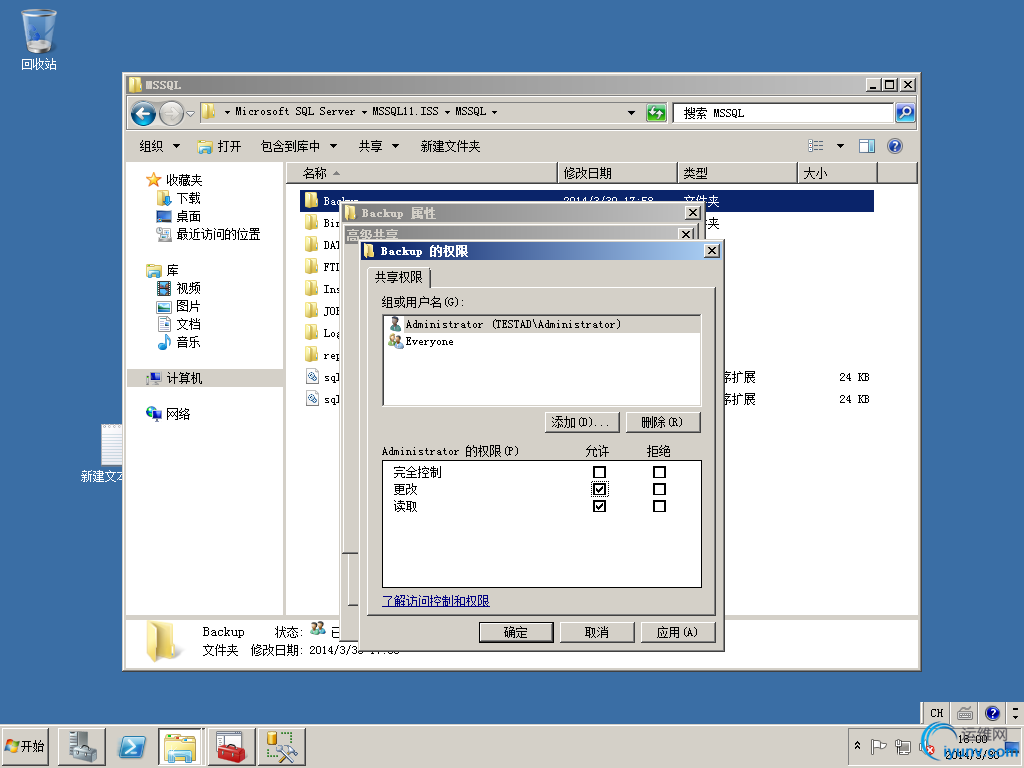Click the CH language indicator
This screenshot has width=1024, height=768.
(936, 713)
